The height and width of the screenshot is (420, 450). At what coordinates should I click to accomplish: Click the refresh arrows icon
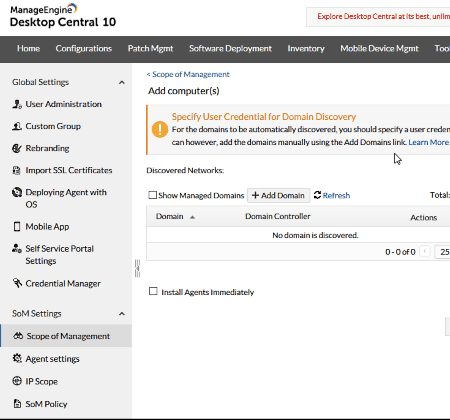tap(317, 195)
